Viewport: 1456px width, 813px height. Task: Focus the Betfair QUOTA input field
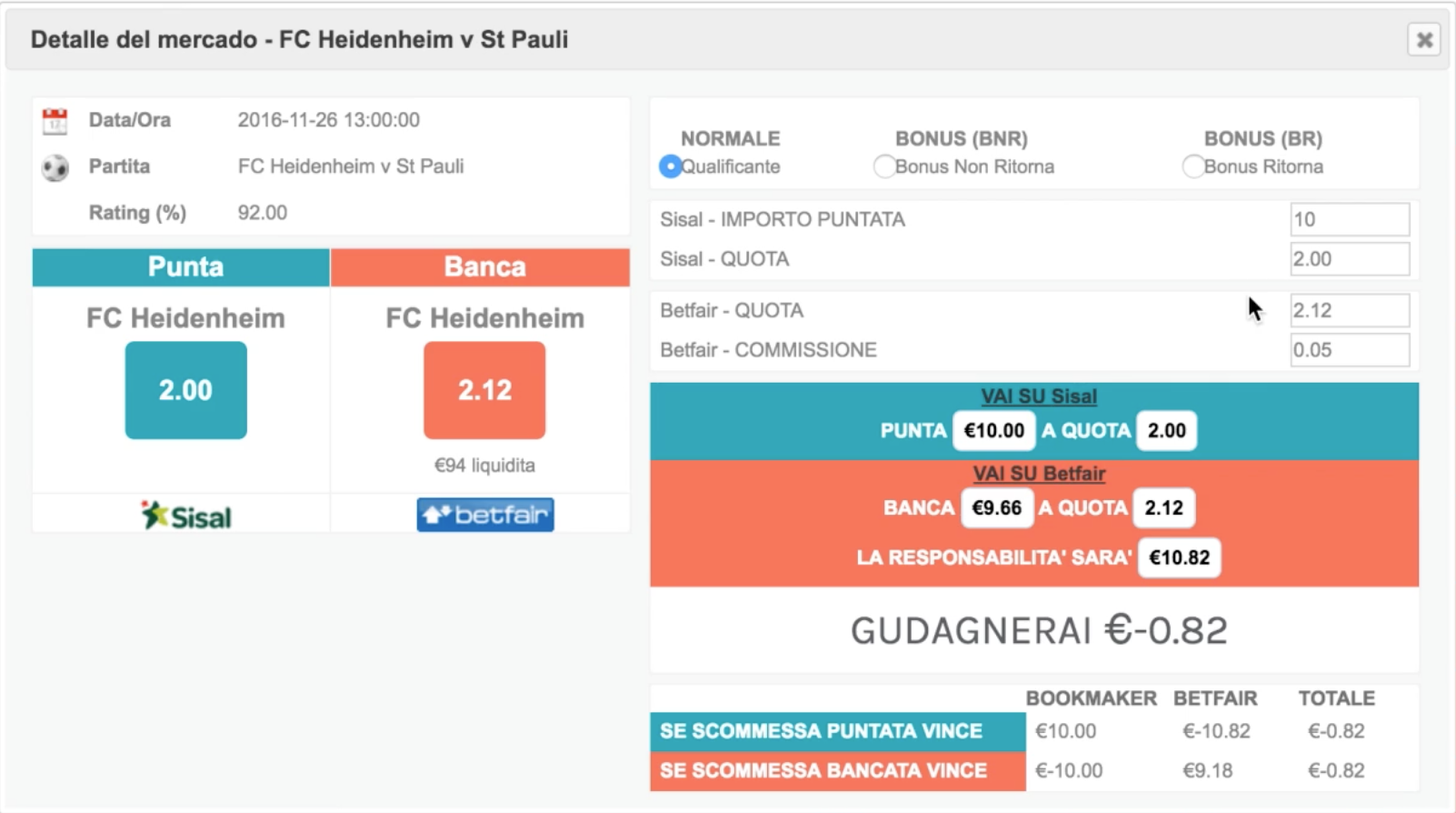[x=1350, y=310]
